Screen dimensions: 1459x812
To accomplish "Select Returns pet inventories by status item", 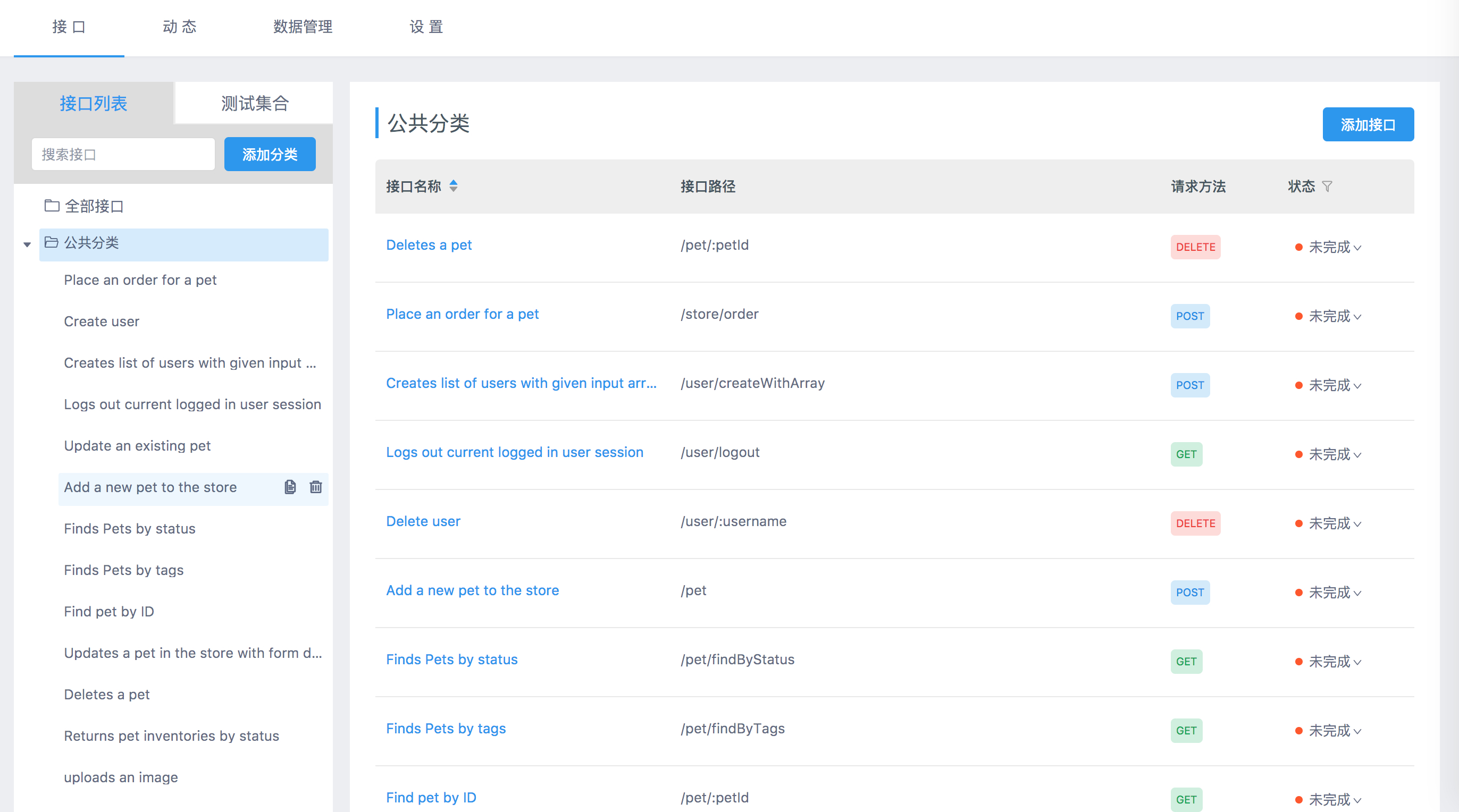I will [171, 735].
